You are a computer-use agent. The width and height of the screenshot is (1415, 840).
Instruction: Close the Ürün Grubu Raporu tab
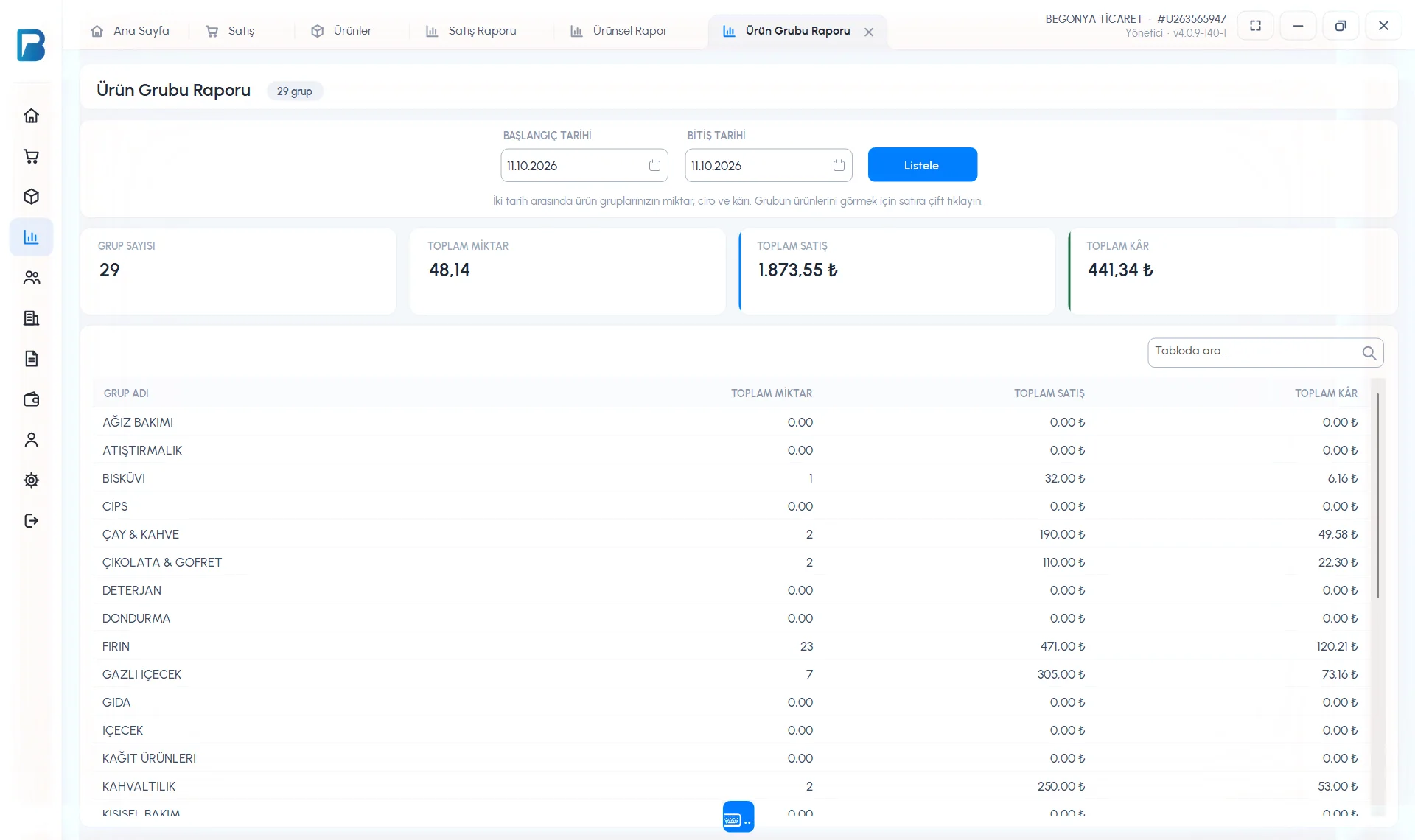[x=869, y=32]
